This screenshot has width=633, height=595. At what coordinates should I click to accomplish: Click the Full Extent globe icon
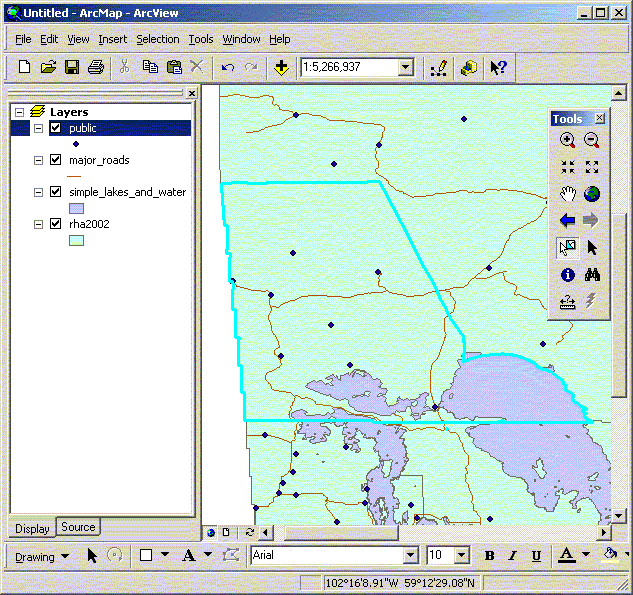point(591,194)
